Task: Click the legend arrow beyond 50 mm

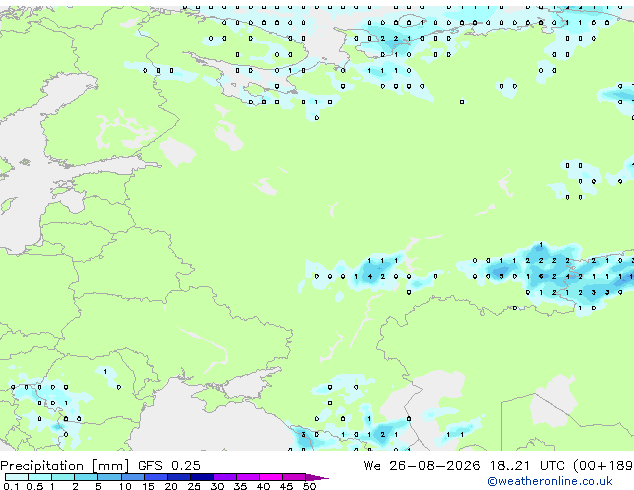Action: pyautogui.click(x=317, y=477)
